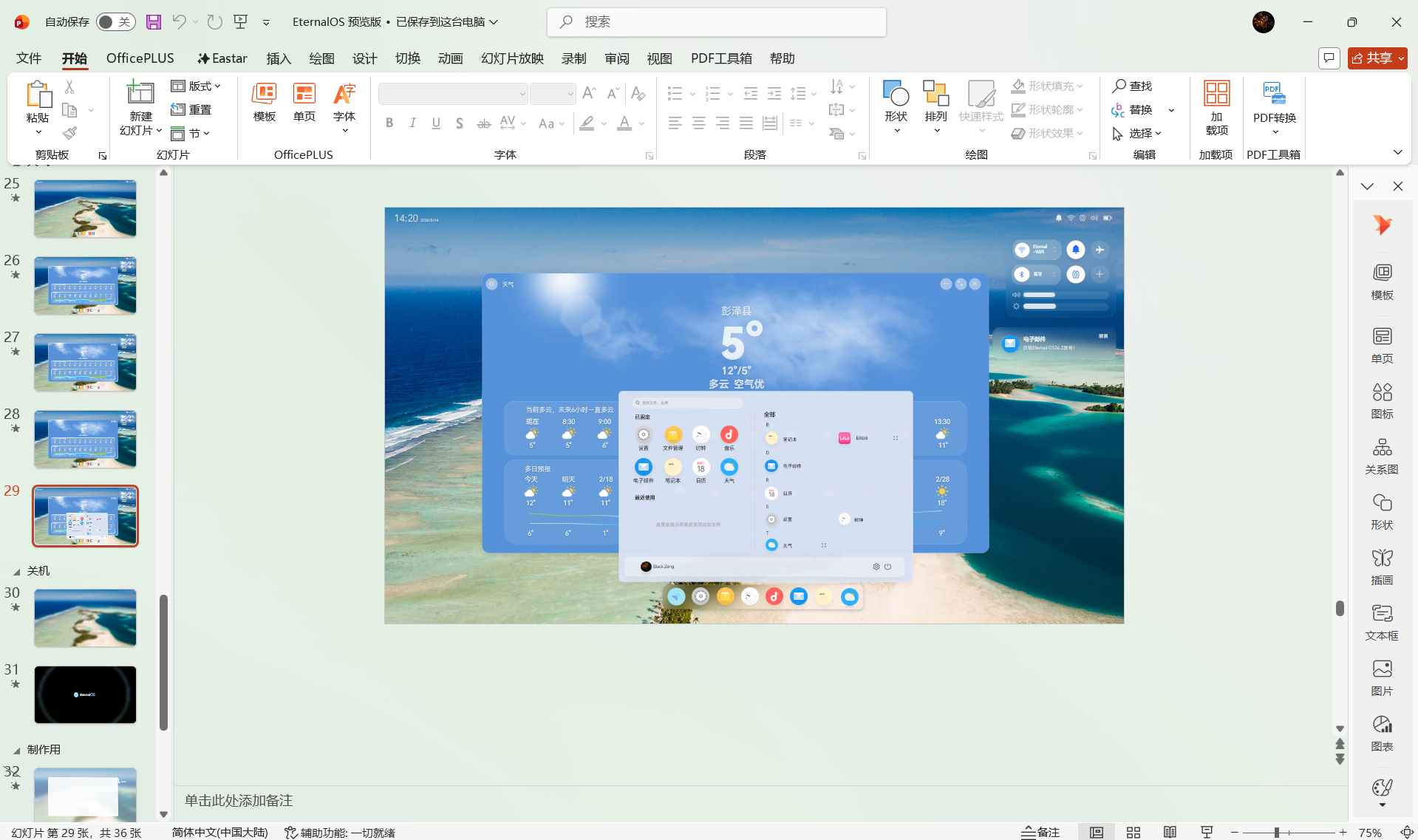Viewport: 1418px width, 840px height.
Task: Toggle the 自动保存 AutoSave switch
Action: pyautogui.click(x=115, y=22)
